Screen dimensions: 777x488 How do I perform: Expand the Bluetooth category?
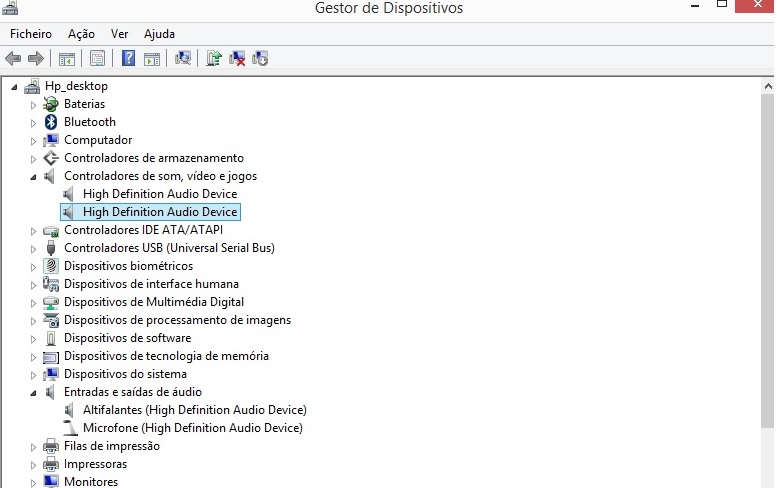tap(33, 123)
